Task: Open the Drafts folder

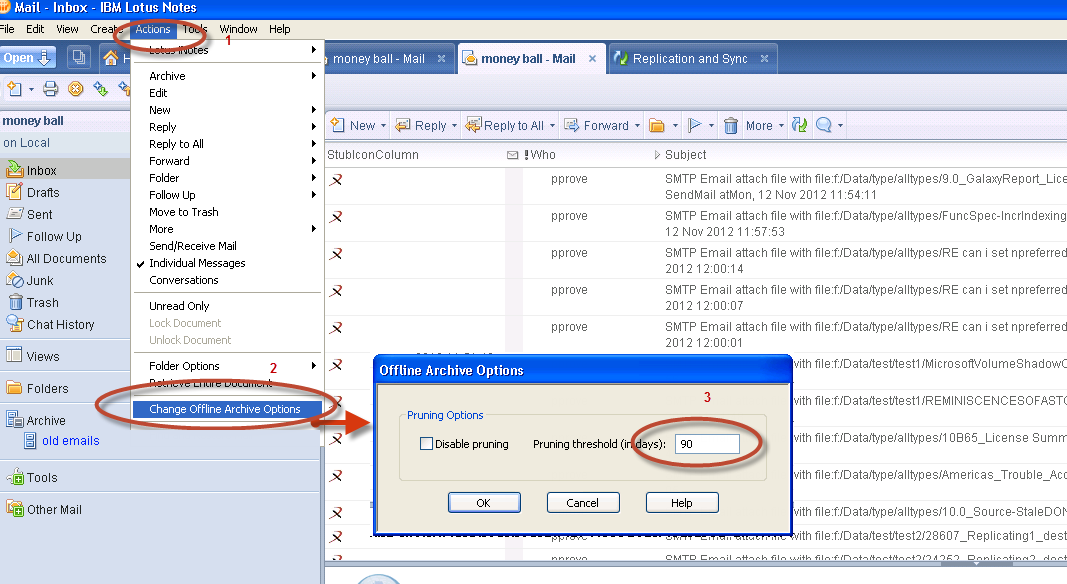Action: click(x=43, y=193)
